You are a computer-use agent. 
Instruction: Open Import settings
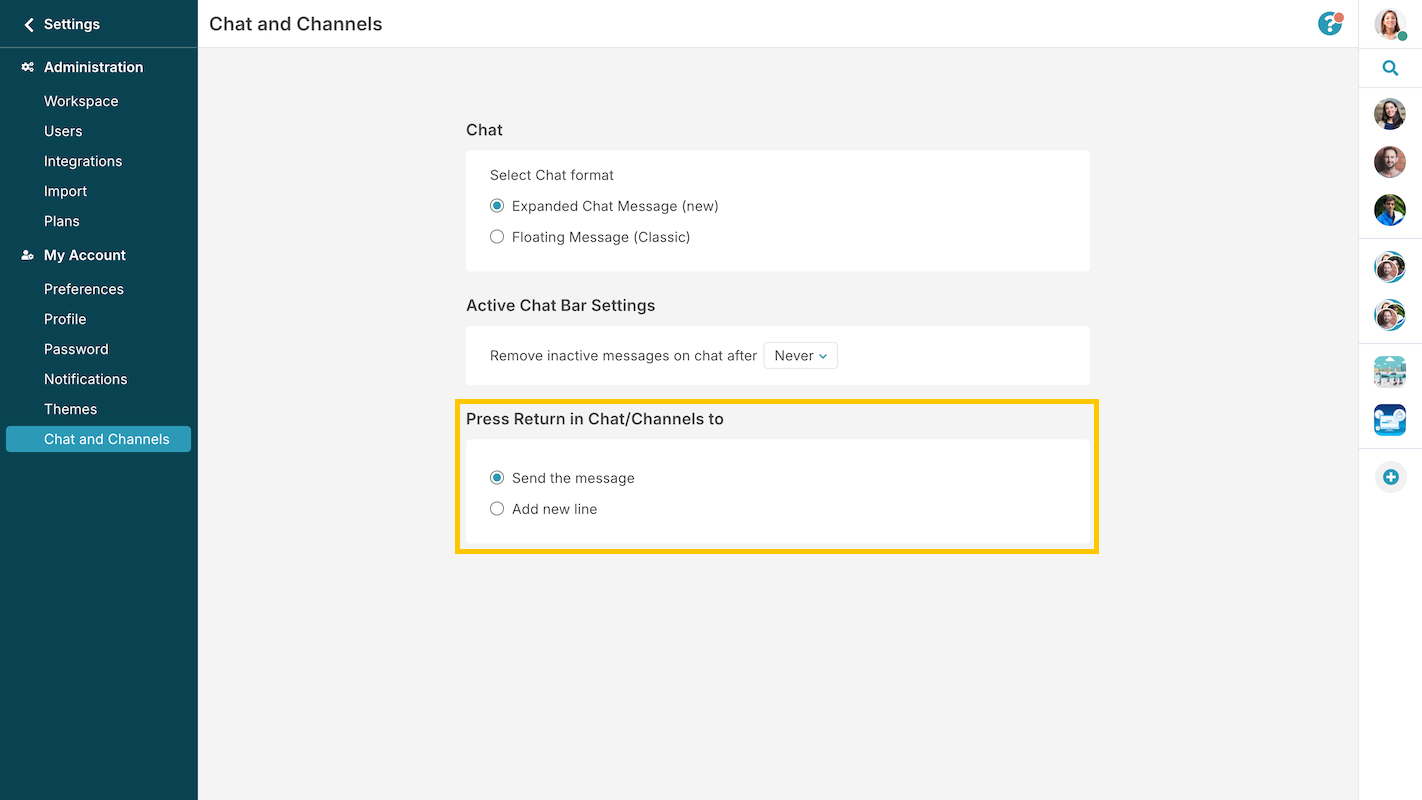(x=65, y=191)
